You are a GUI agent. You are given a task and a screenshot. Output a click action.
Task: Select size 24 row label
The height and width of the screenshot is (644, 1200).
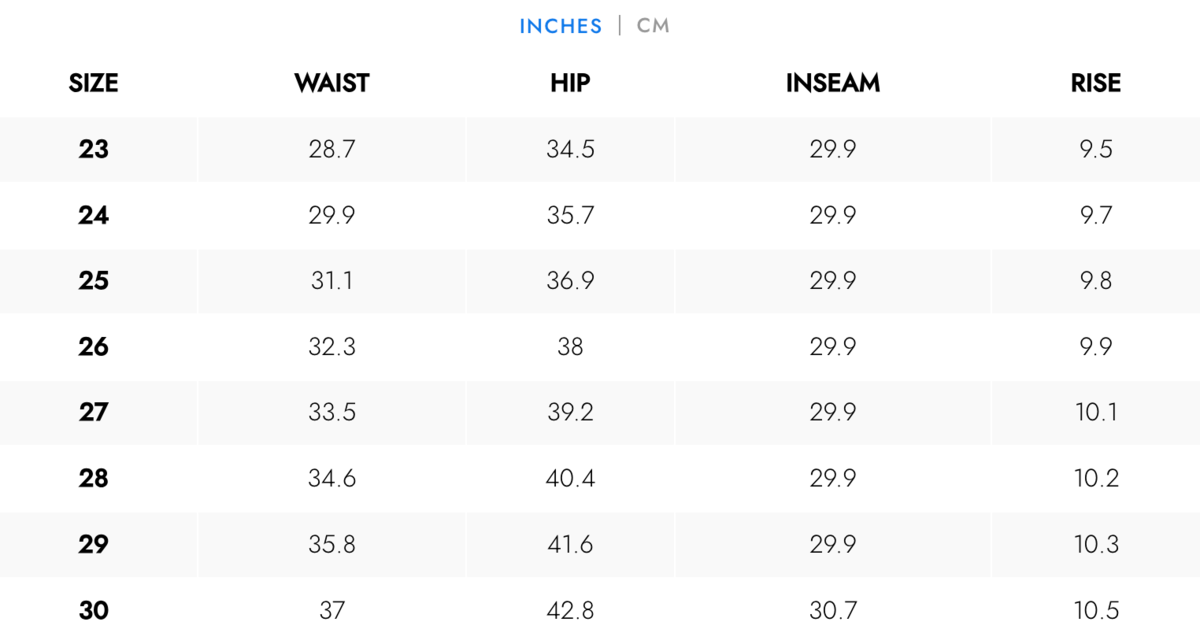[x=93, y=216]
